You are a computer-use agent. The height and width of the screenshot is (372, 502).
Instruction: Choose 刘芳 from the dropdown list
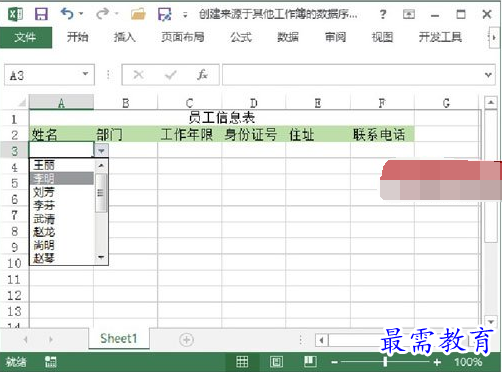pos(62,192)
